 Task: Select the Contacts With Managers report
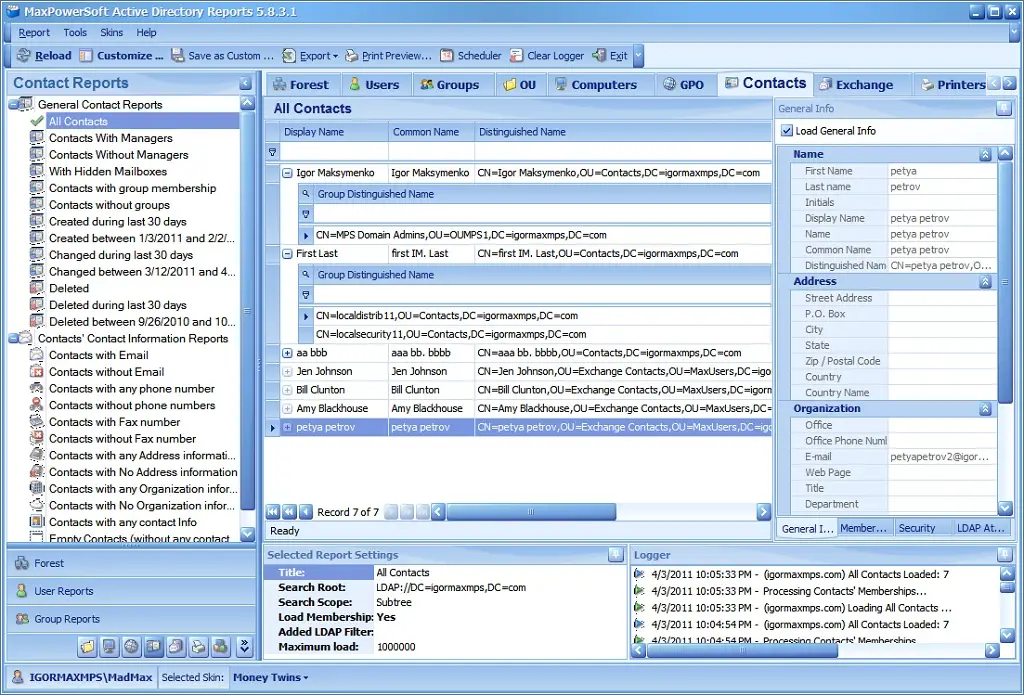point(110,138)
